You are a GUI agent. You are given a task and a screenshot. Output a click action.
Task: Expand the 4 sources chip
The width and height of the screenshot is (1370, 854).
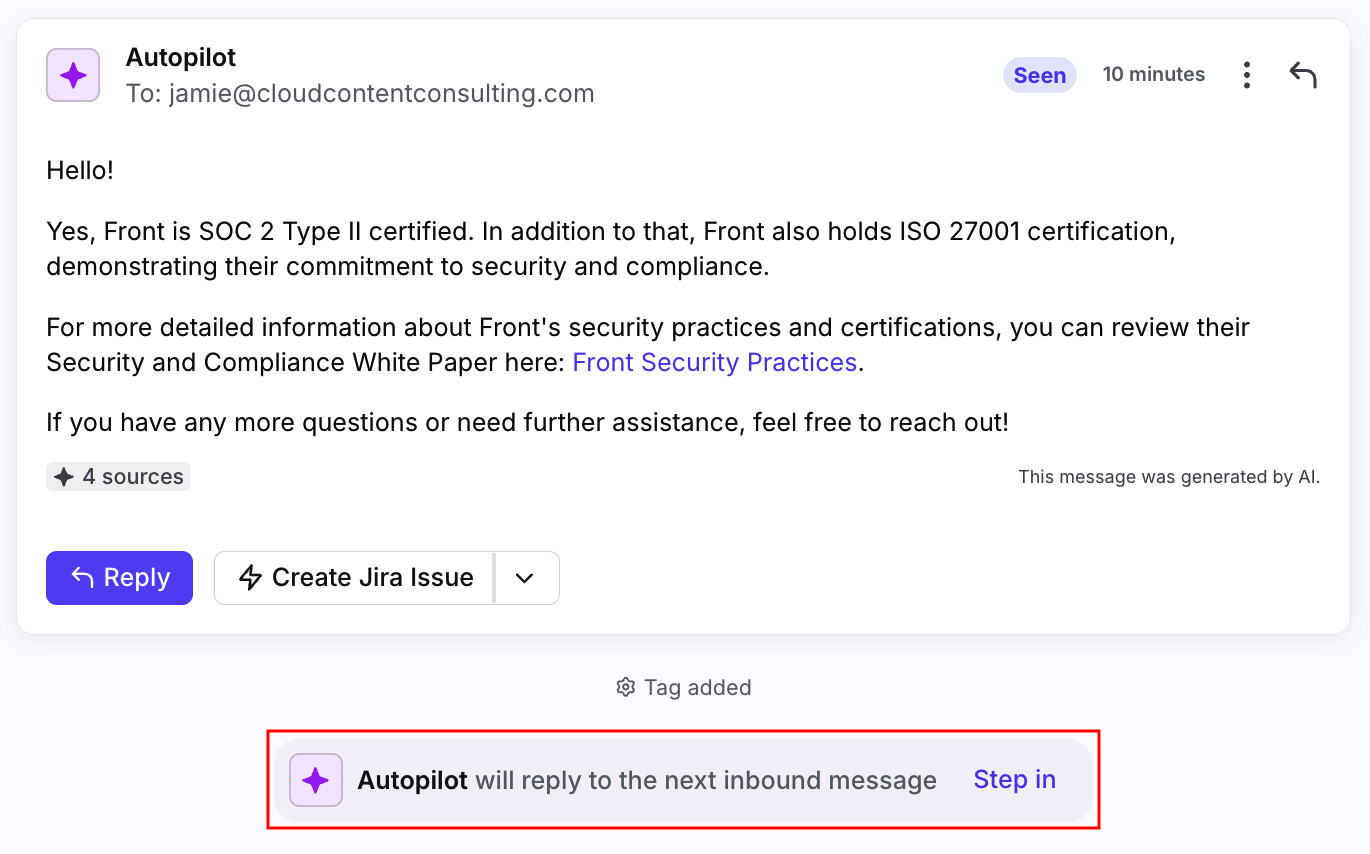coord(119,477)
